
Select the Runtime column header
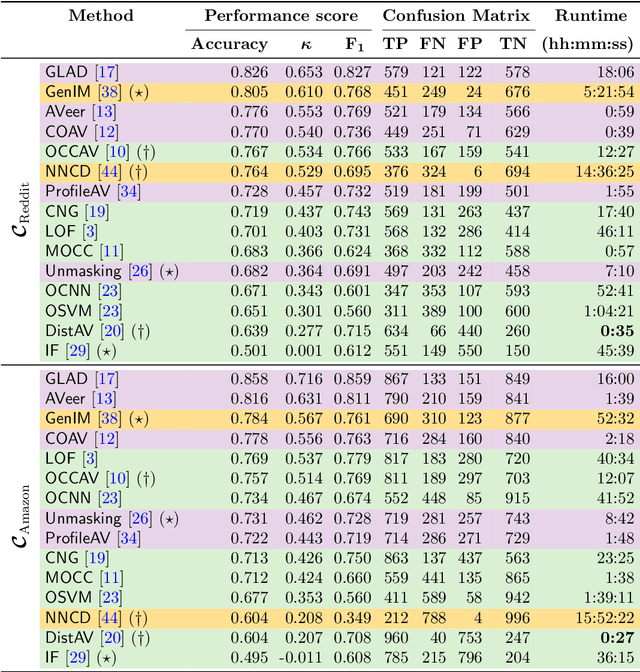[x=595, y=16]
